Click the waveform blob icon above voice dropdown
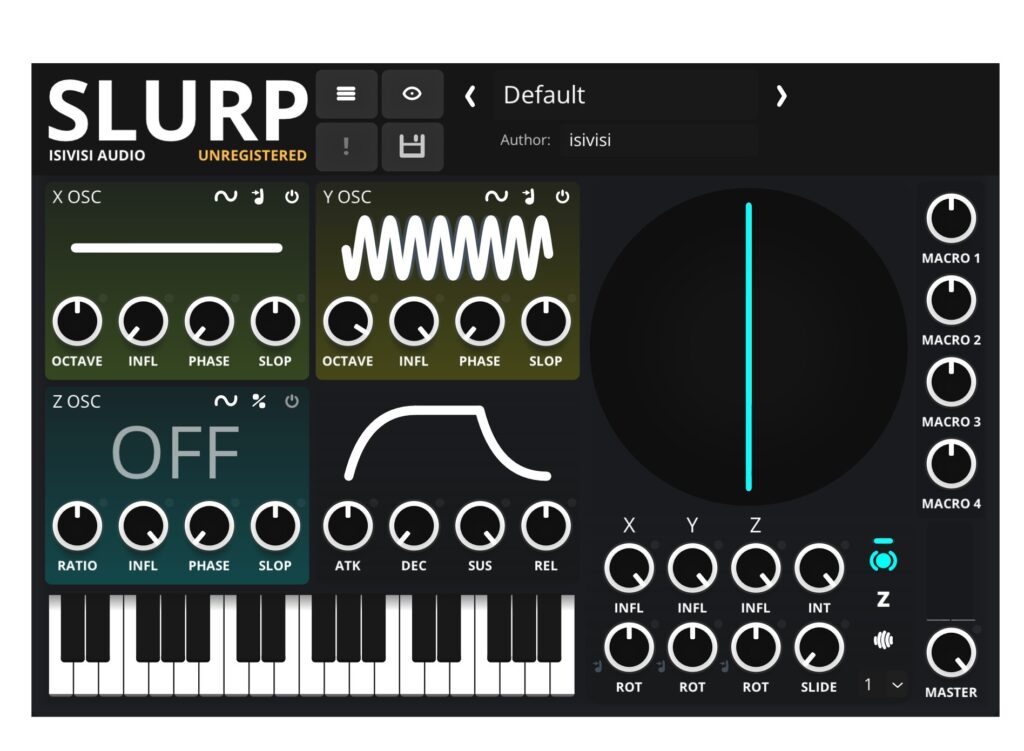Viewport: 1024px width, 751px height. point(882,640)
